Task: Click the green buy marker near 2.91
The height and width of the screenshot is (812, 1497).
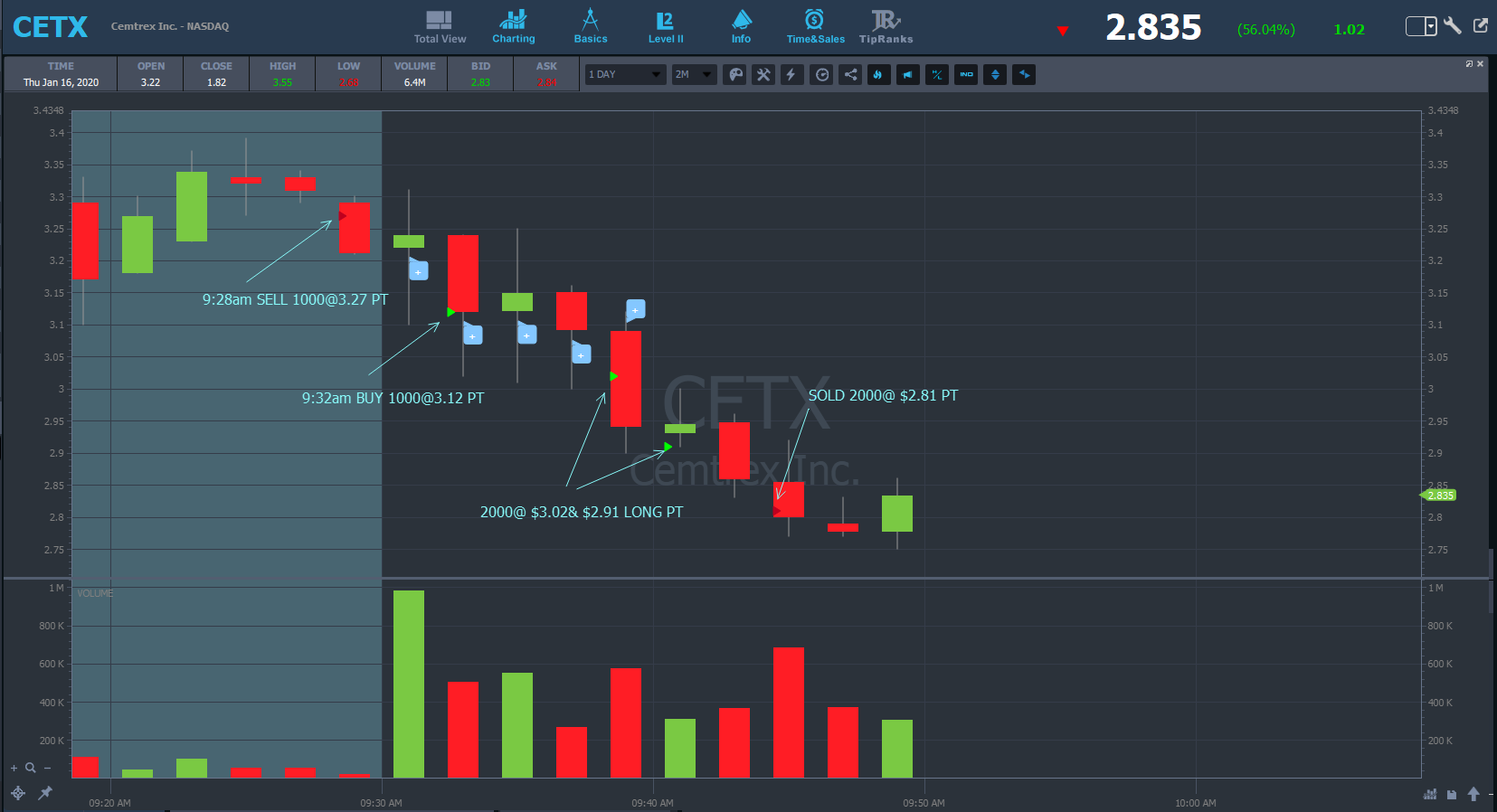Action: 668,447
